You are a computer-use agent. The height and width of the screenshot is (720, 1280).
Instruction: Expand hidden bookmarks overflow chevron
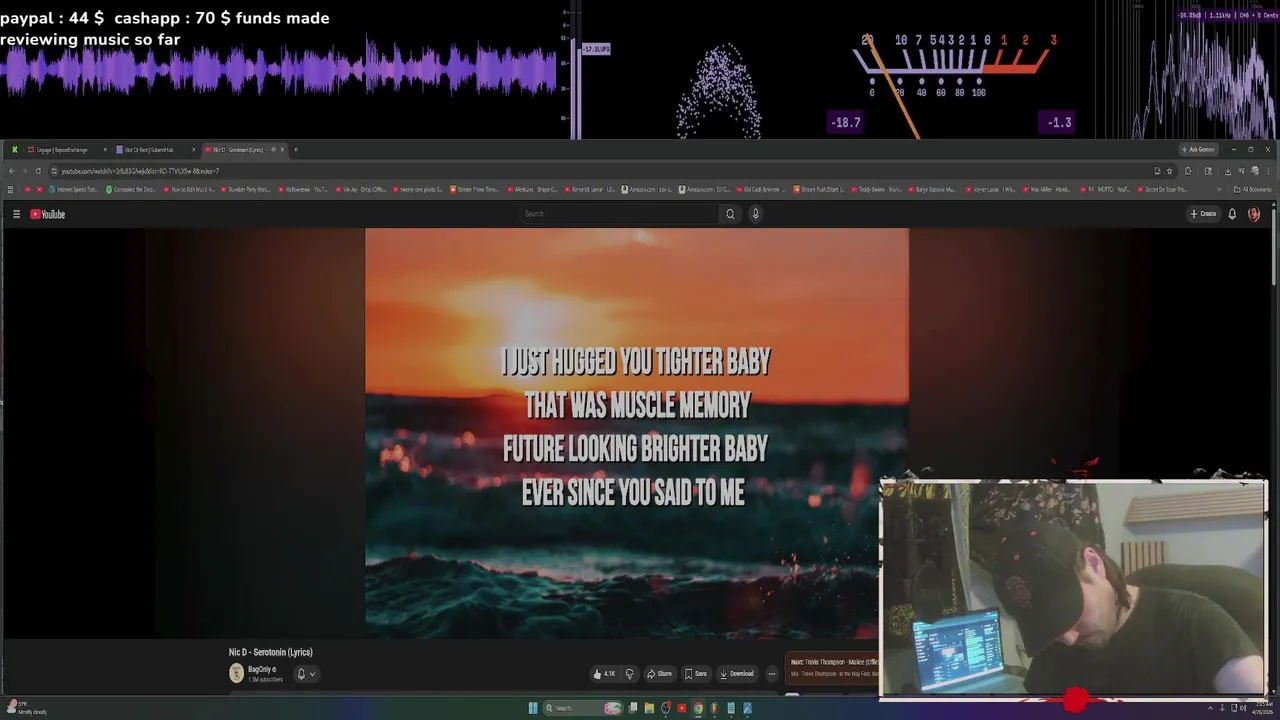(x=1220, y=189)
